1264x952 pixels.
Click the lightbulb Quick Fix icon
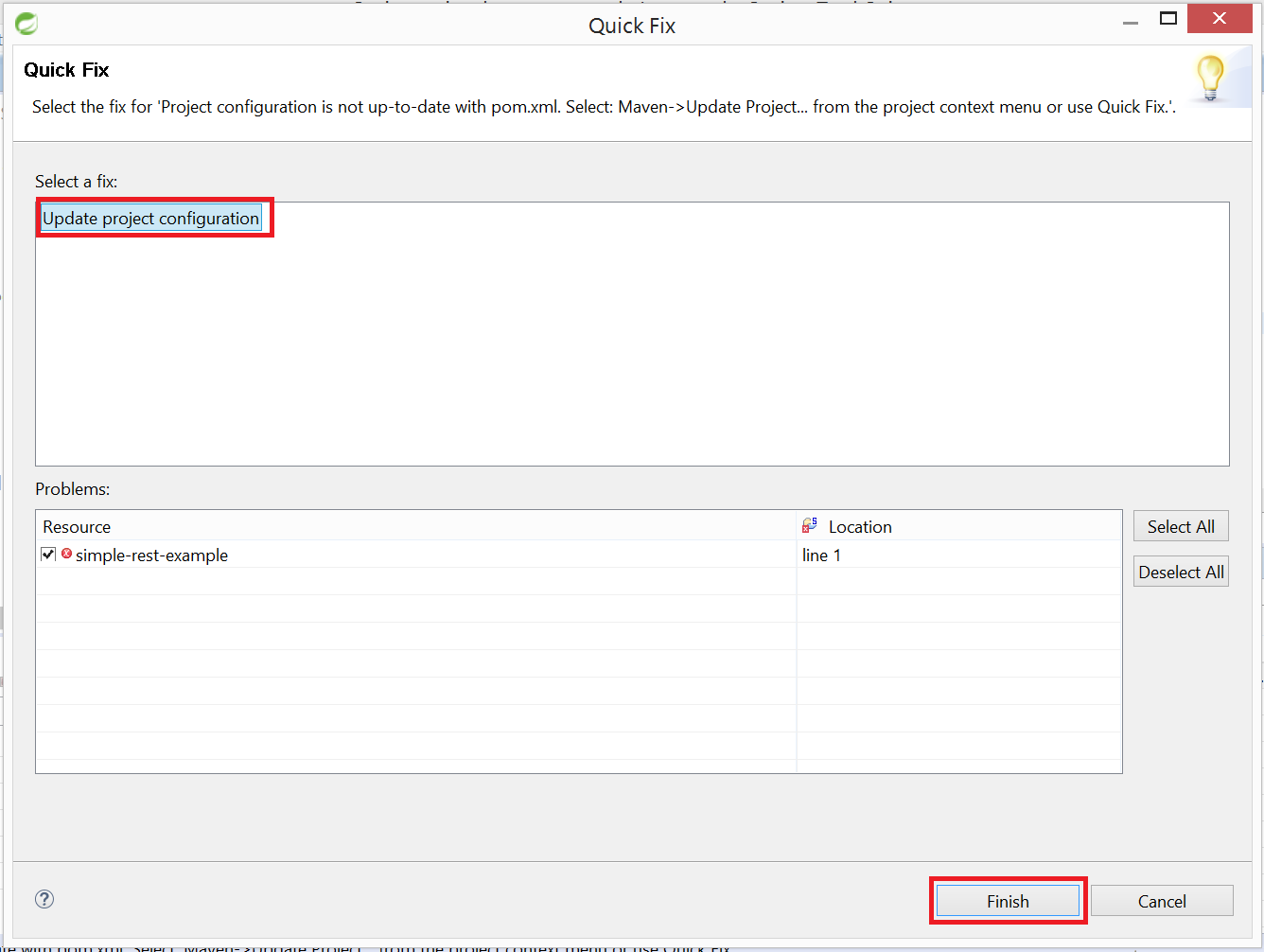pos(1210,78)
